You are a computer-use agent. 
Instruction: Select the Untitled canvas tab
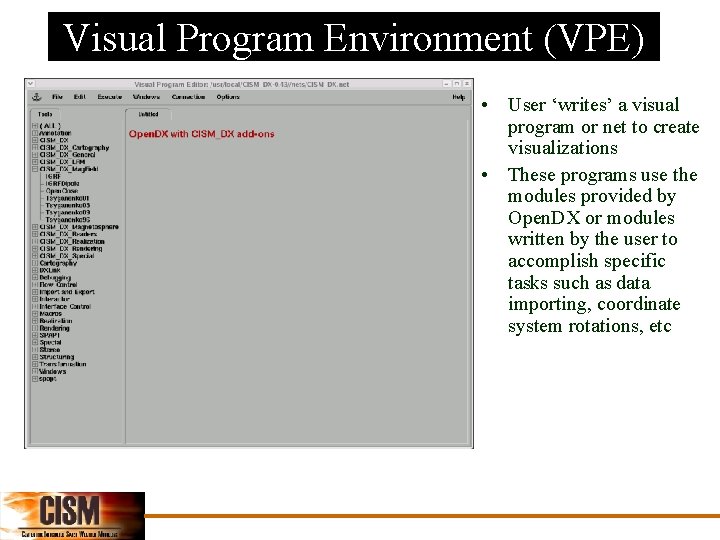click(x=148, y=114)
